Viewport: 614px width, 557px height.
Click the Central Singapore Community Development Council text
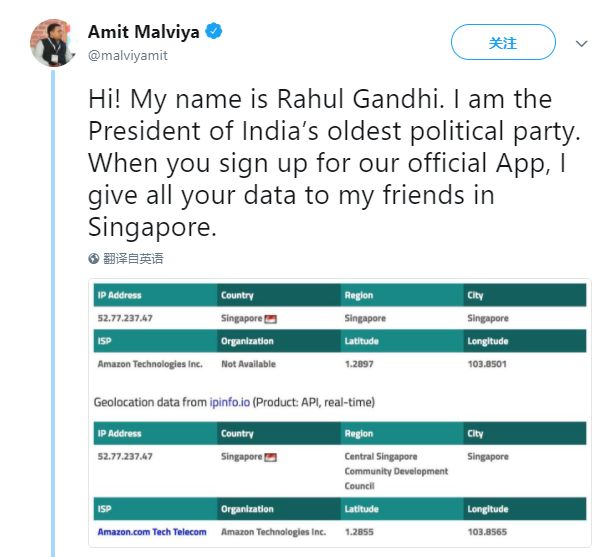coord(396,471)
